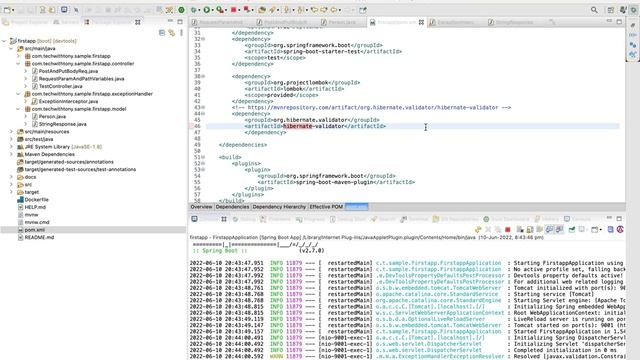Click the red stop icon in the top toolbar

click(x=233, y=9)
